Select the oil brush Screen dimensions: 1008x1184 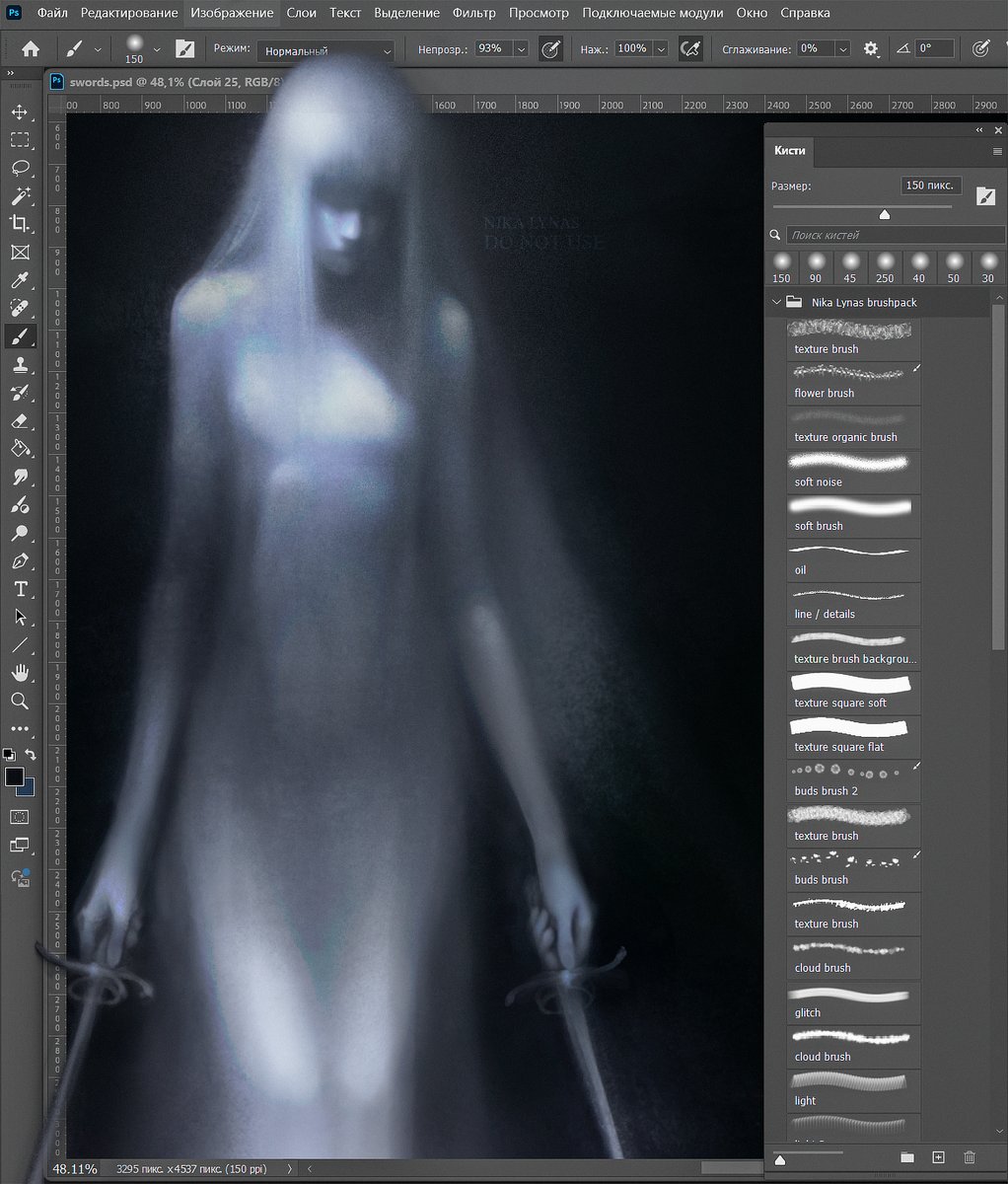[x=854, y=558]
